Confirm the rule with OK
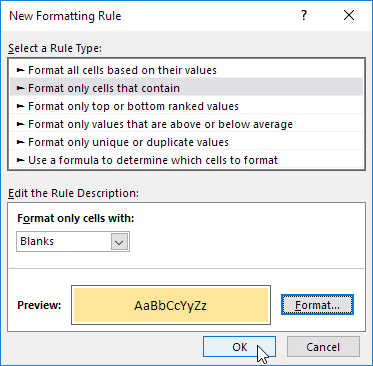 (239, 347)
